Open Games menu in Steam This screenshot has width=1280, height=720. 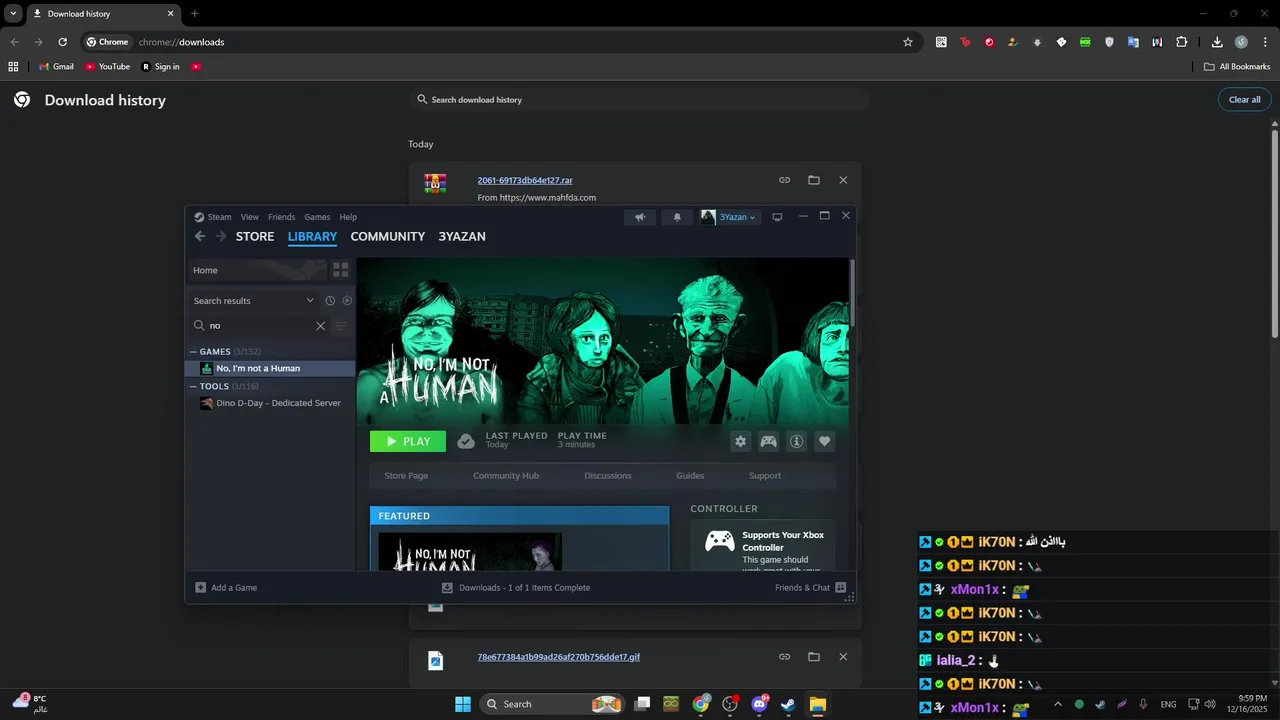pos(317,217)
